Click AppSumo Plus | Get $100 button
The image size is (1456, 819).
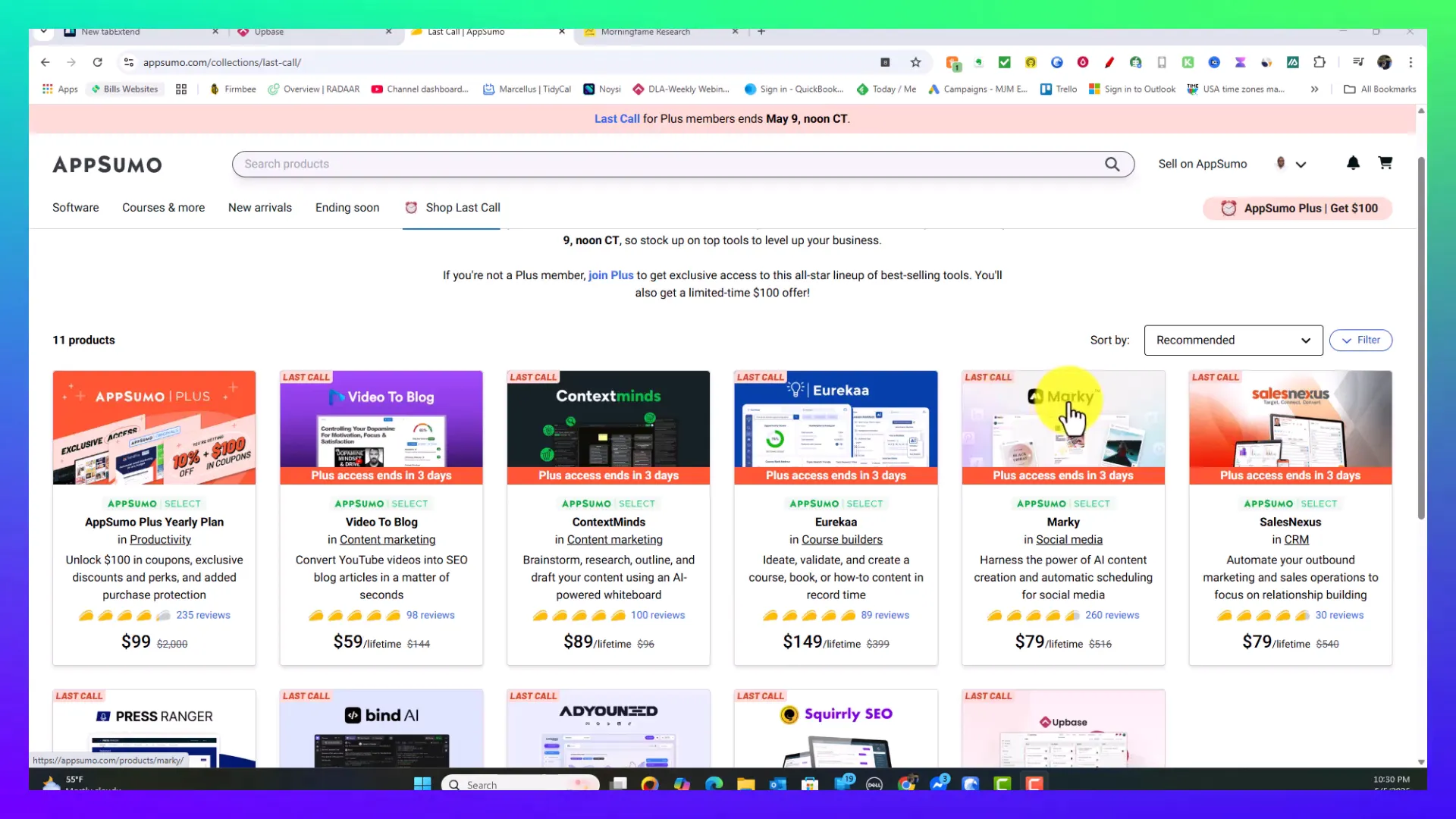(1298, 208)
